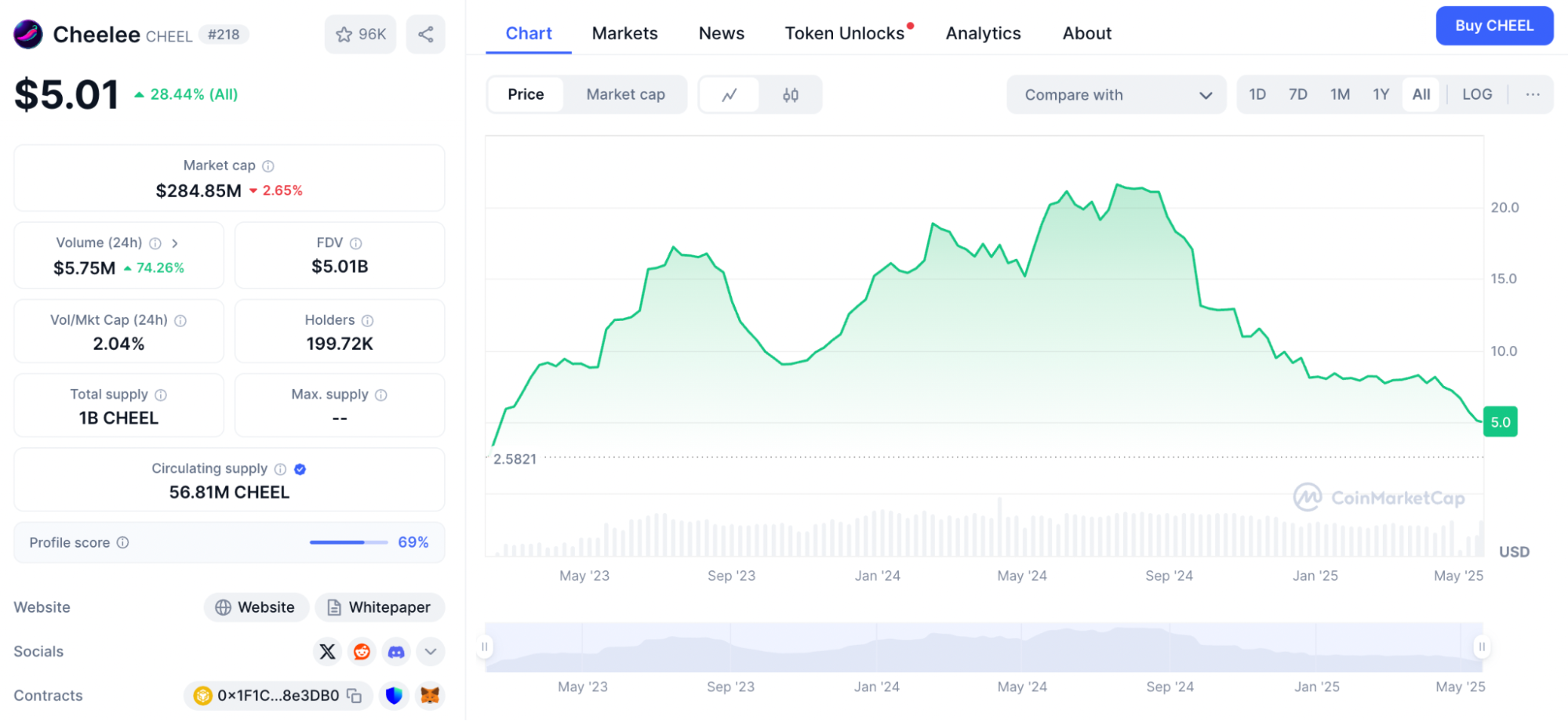1568x721 pixels.
Task: Click the BNB chain contract icon
Action: tap(203, 696)
